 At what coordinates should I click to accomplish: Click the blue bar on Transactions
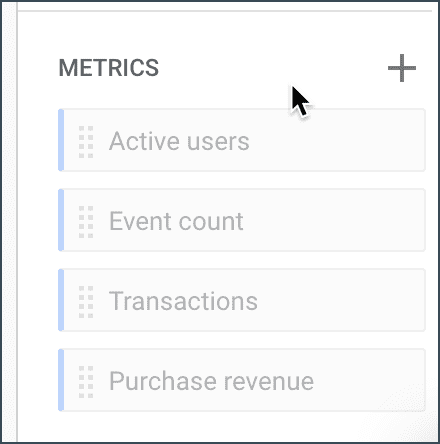(61, 300)
